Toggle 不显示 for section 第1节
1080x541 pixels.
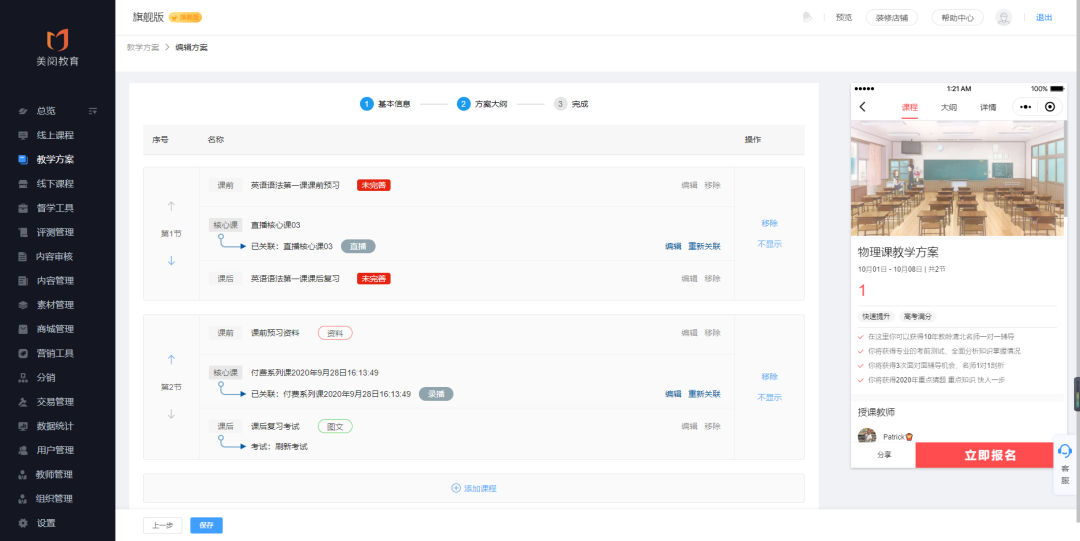[x=769, y=244]
